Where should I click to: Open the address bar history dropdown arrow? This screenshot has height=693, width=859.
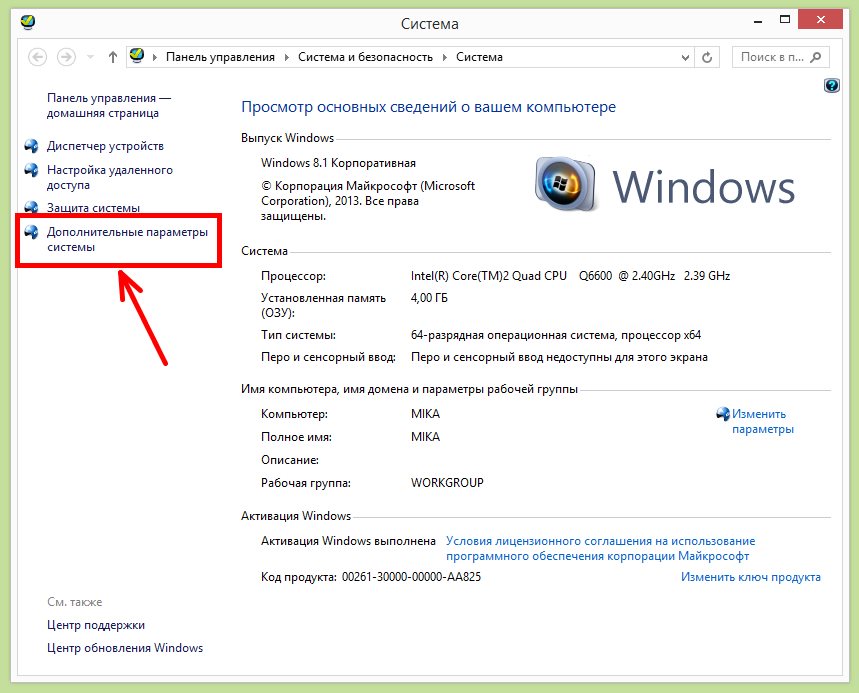pos(685,58)
